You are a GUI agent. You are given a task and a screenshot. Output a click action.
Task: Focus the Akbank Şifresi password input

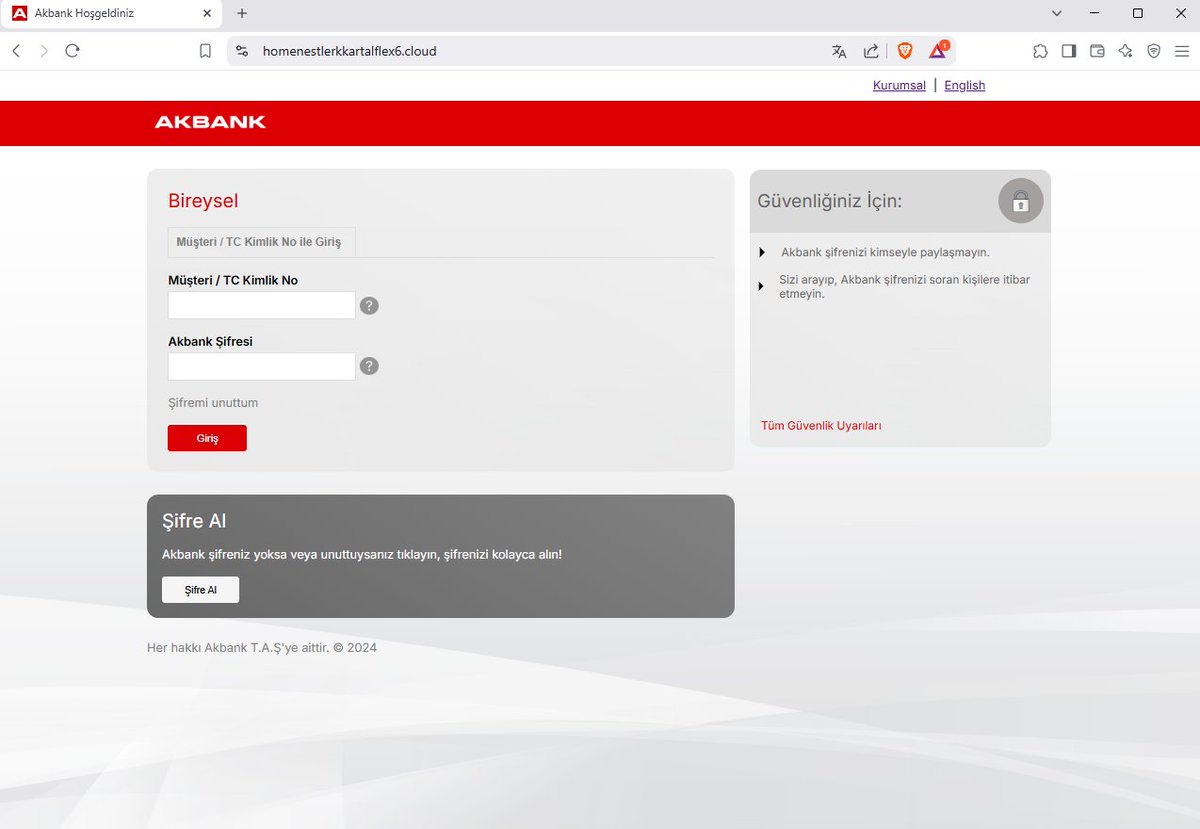pos(262,366)
